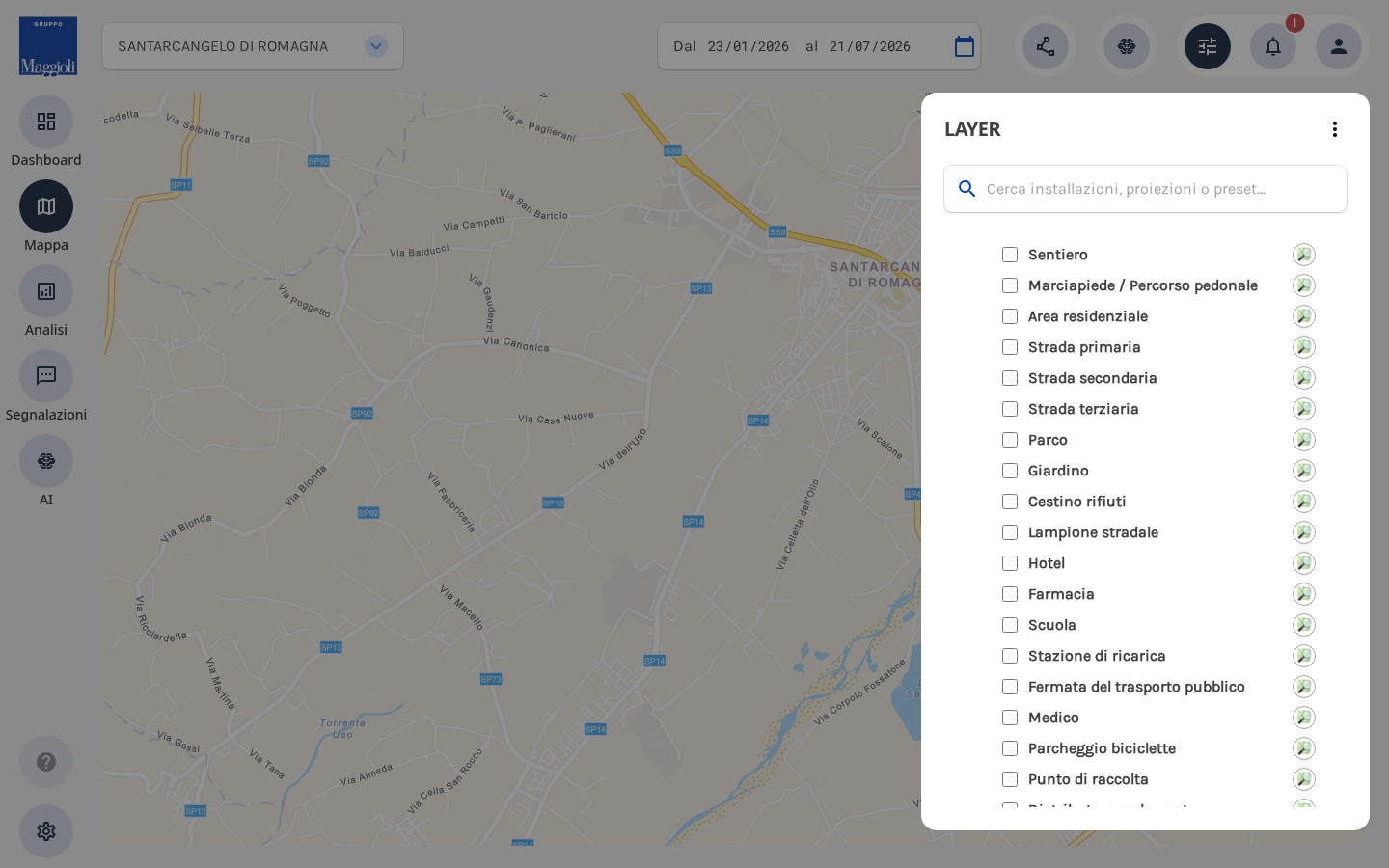Open the date range calendar icon
Viewport: 1389px width, 868px height.
point(965,46)
